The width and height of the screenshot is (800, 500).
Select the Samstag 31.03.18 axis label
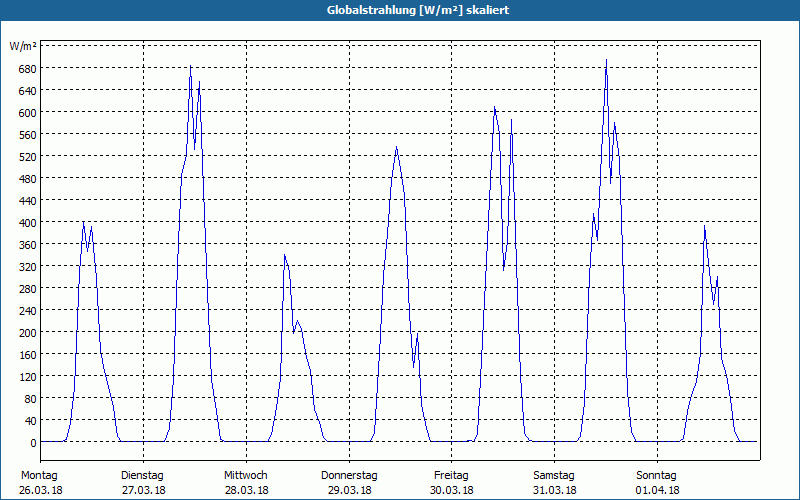point(555,483)
